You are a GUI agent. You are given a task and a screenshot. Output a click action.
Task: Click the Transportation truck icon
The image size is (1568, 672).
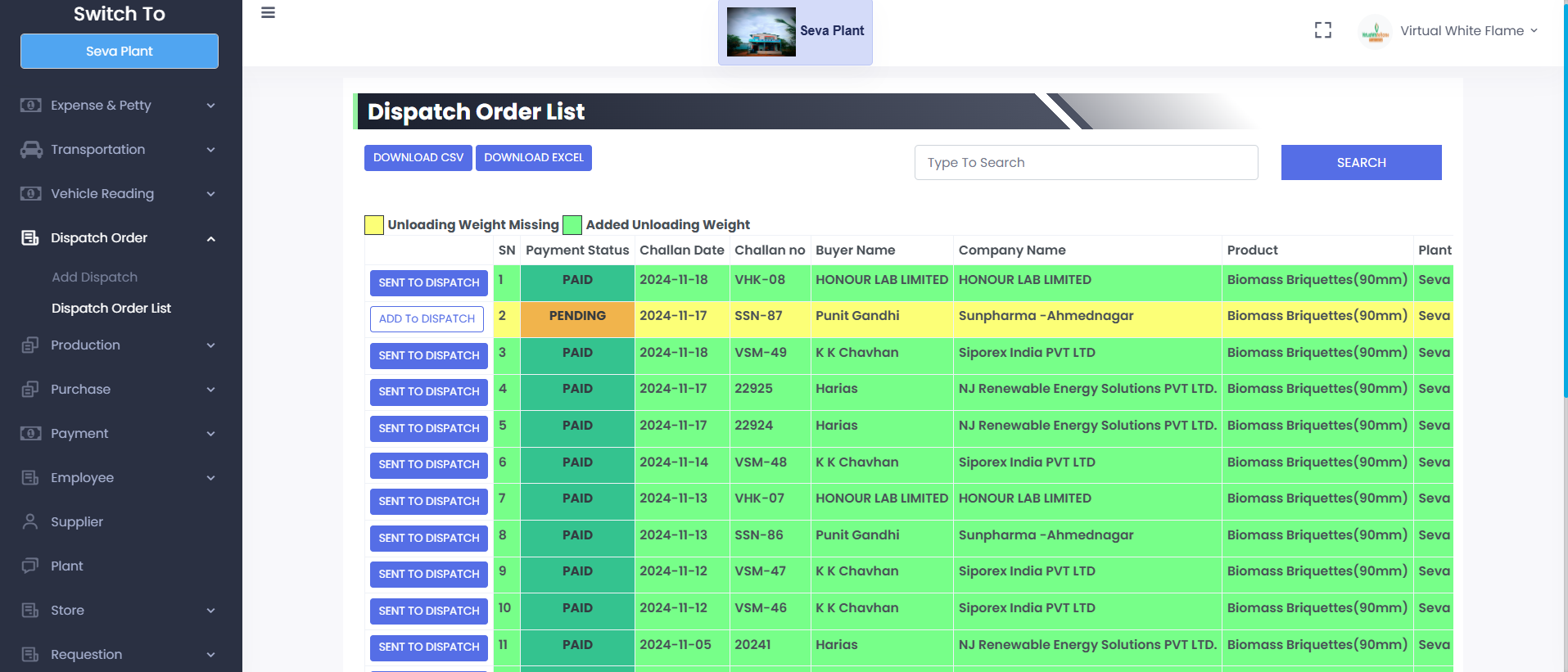31,150
